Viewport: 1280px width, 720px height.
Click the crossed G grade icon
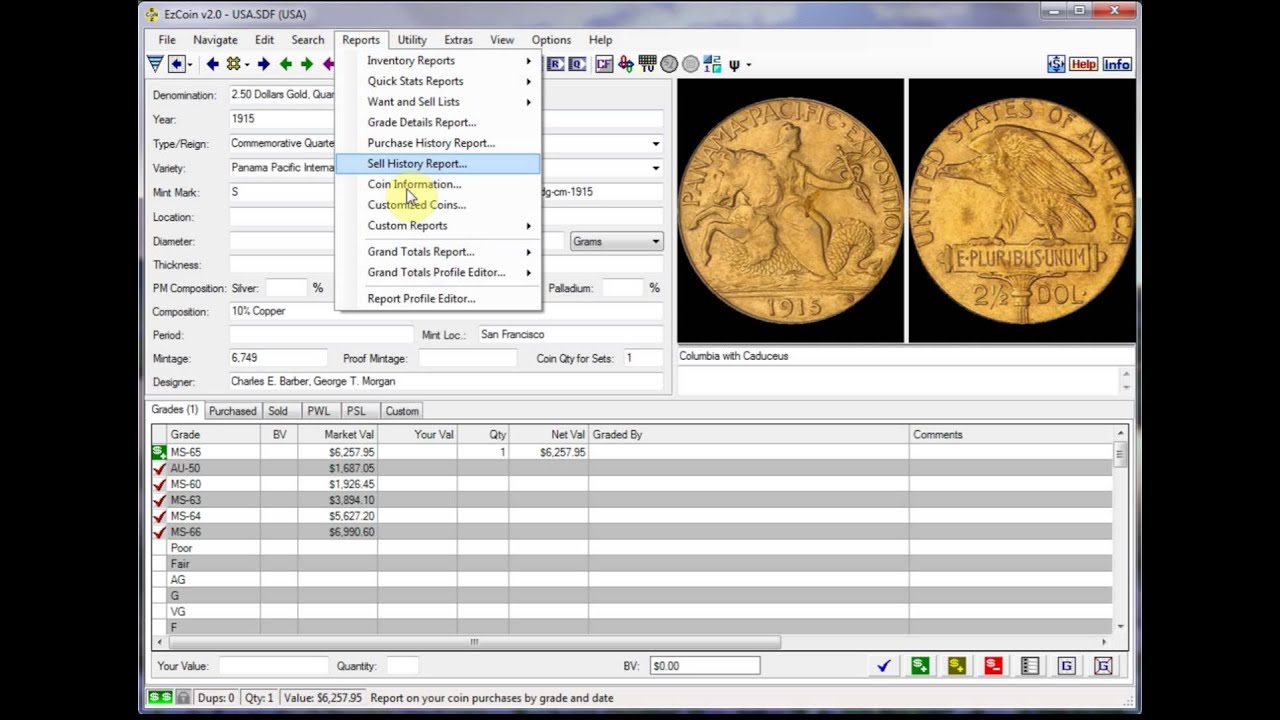click(1103, 666)
